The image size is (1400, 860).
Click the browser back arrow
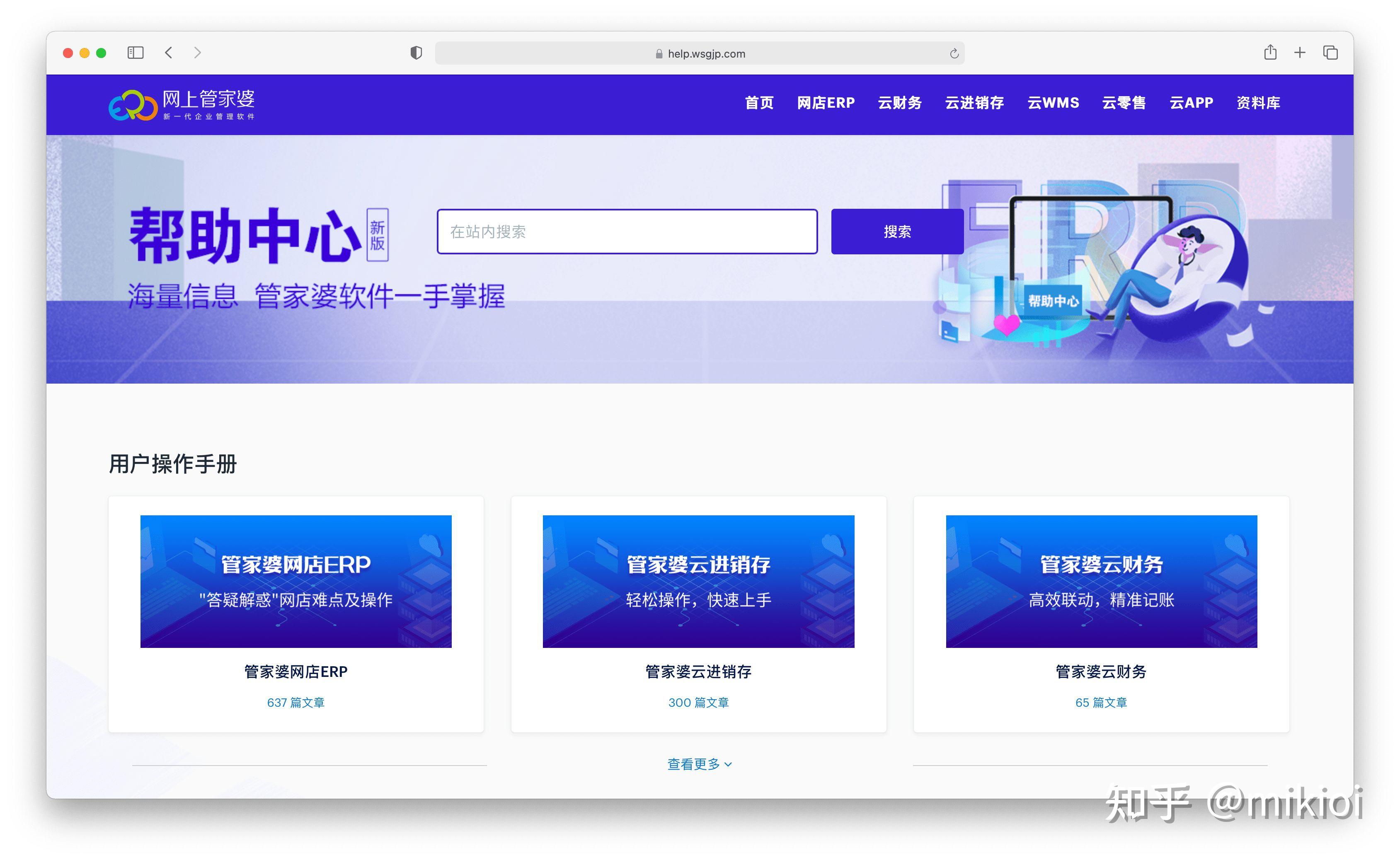coord(168,52)
